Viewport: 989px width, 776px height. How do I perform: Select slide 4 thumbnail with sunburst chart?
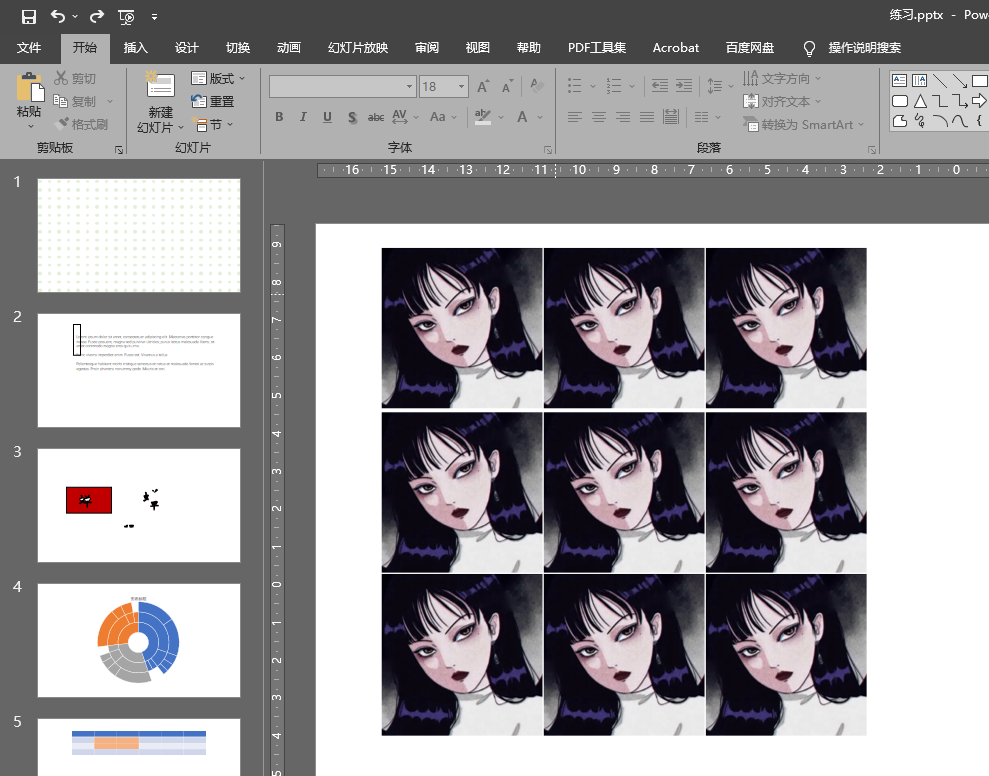click(x=139, y=640)
